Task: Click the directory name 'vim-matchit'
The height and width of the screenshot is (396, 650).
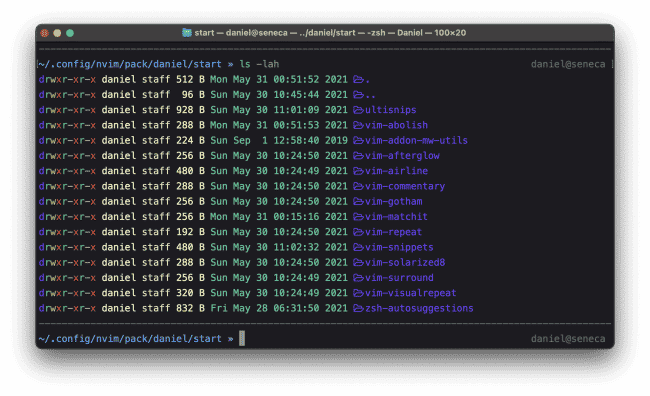Action: [396, 217]
